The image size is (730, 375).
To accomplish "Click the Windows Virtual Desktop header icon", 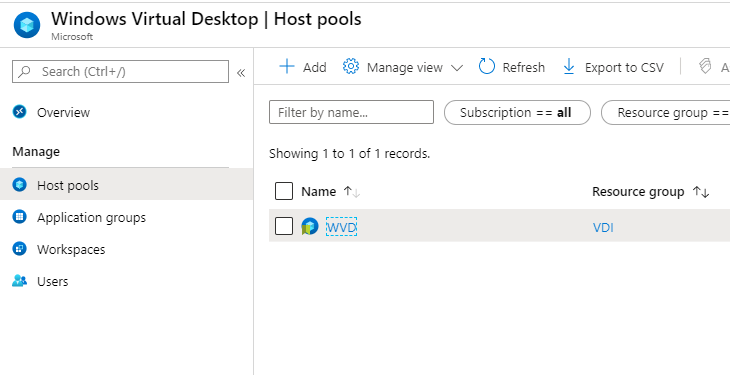I will (x=27, y=25).
